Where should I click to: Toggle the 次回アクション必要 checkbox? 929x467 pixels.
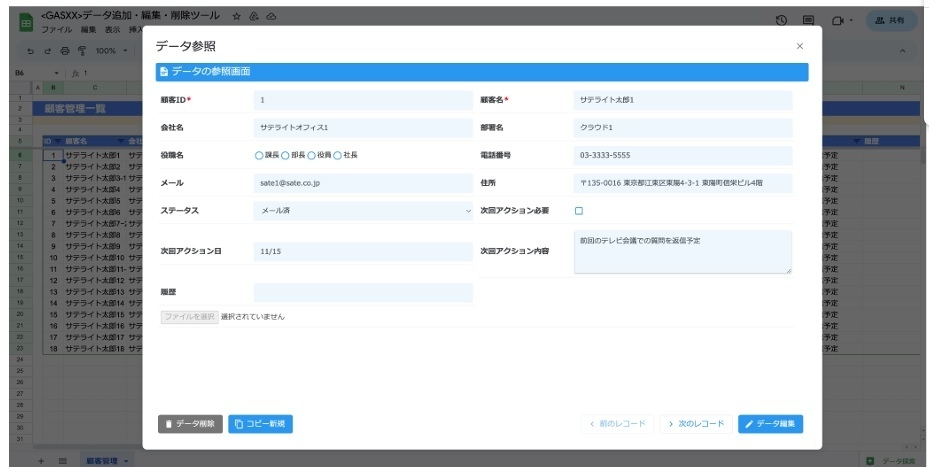578,211
